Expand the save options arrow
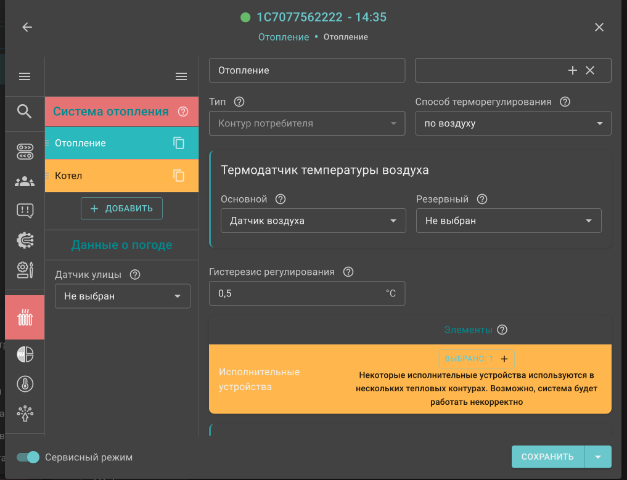The image size is (627, 480). (598, 457)
